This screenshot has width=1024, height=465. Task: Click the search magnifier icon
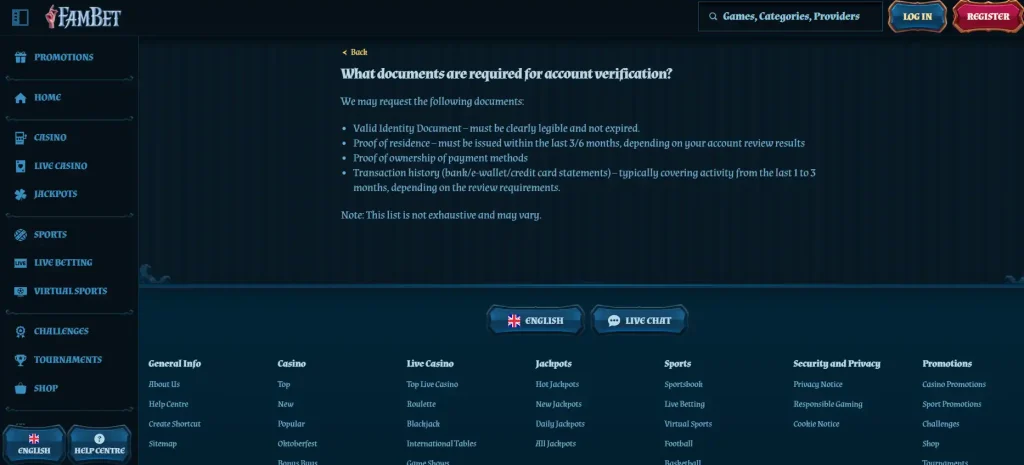tap(713, 17)
